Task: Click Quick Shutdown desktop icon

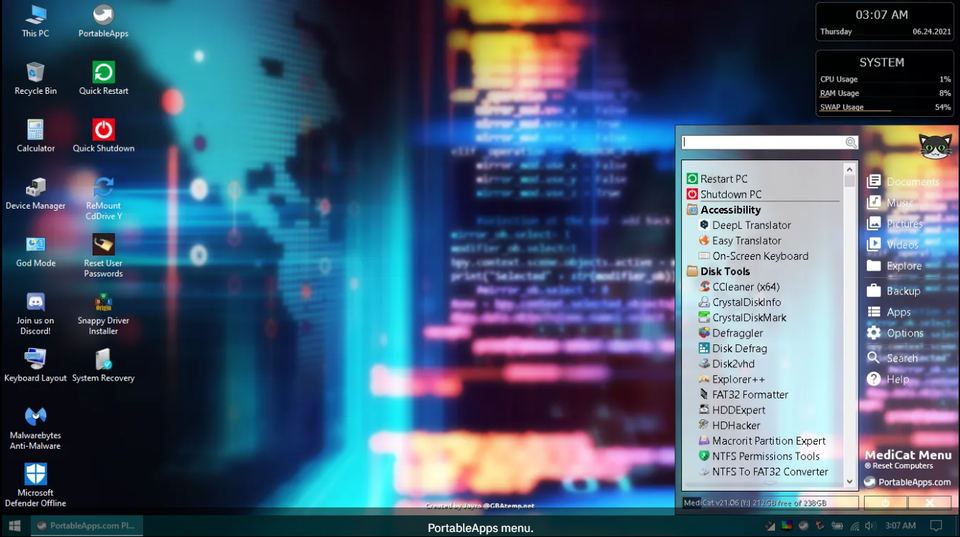Action: pyautogui.click(x=103, y=136)
